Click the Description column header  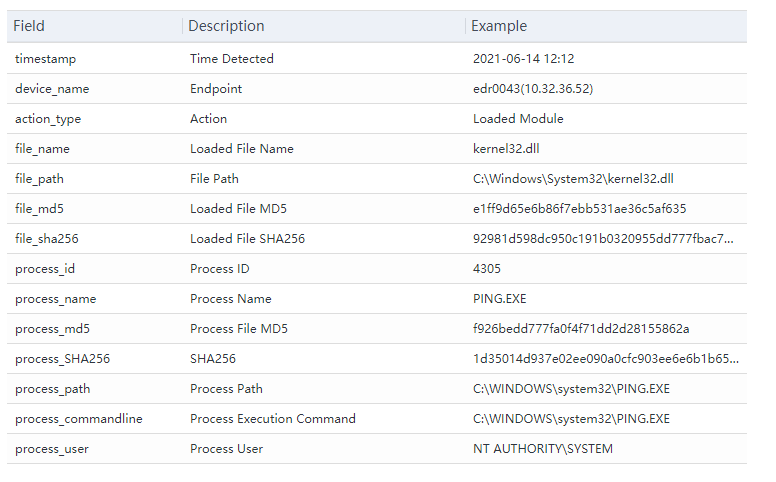(x=226, y=26)
